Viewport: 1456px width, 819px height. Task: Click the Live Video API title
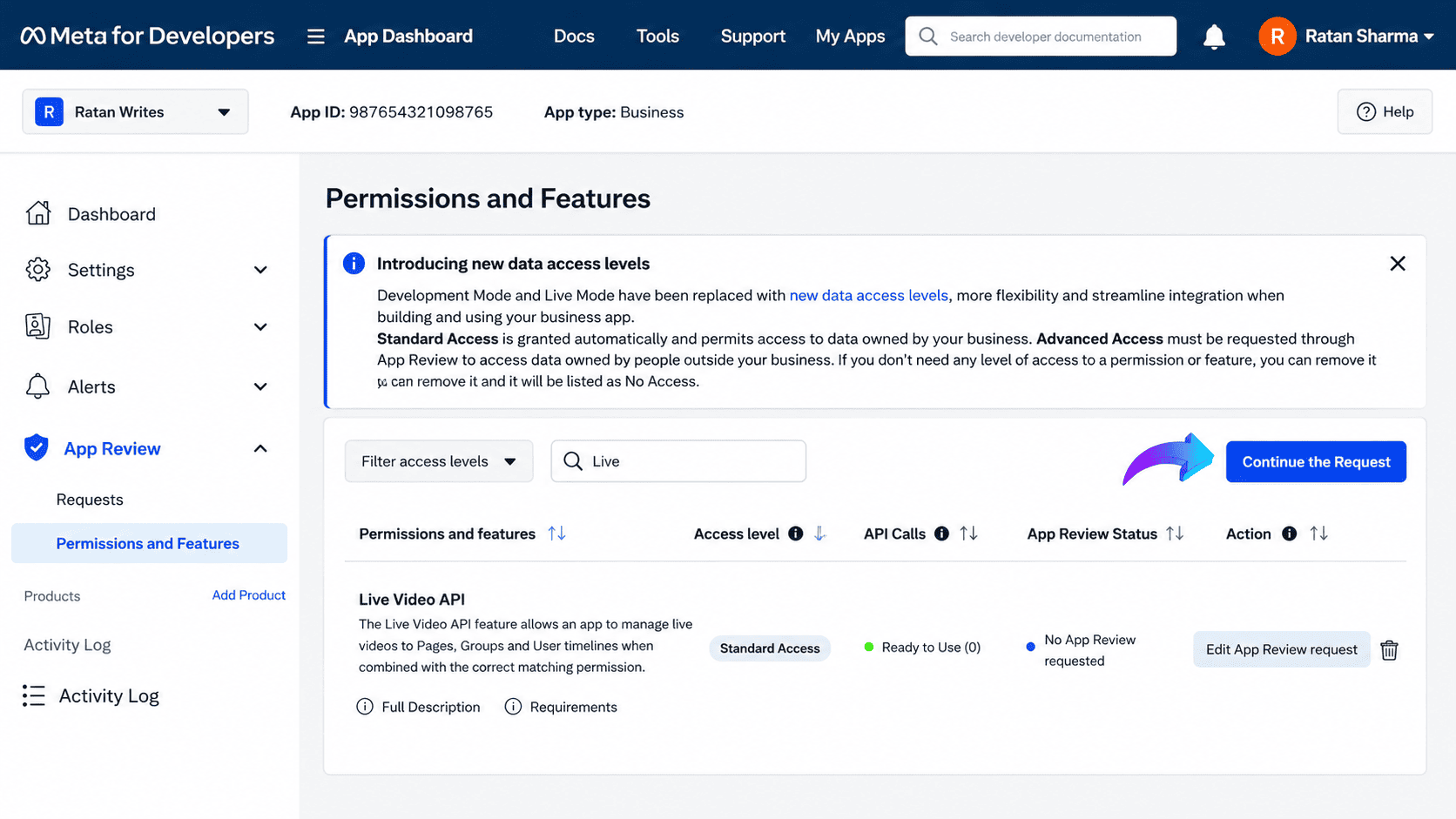(x=412, y=599)
